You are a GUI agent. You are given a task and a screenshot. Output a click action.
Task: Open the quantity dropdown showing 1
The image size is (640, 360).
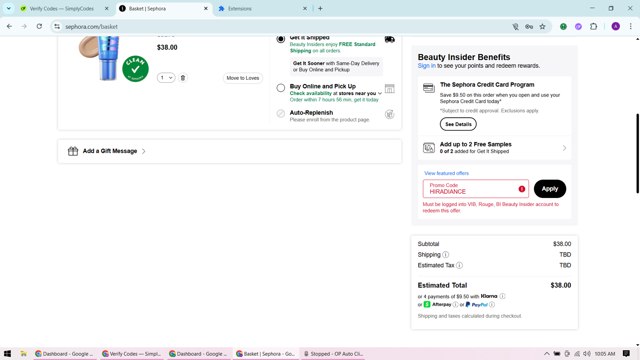tap(166, 78)
